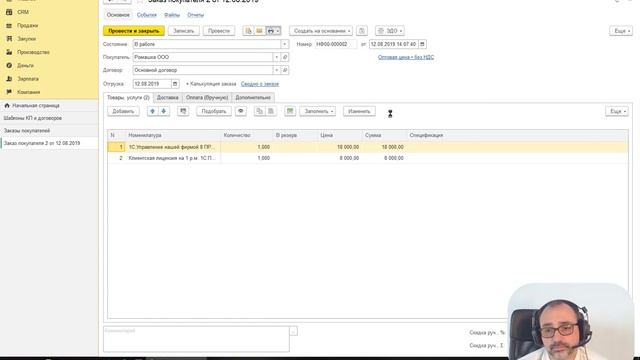Click the Записать button
The height and width of the screenshot is (360, 640).
(184, 31)
